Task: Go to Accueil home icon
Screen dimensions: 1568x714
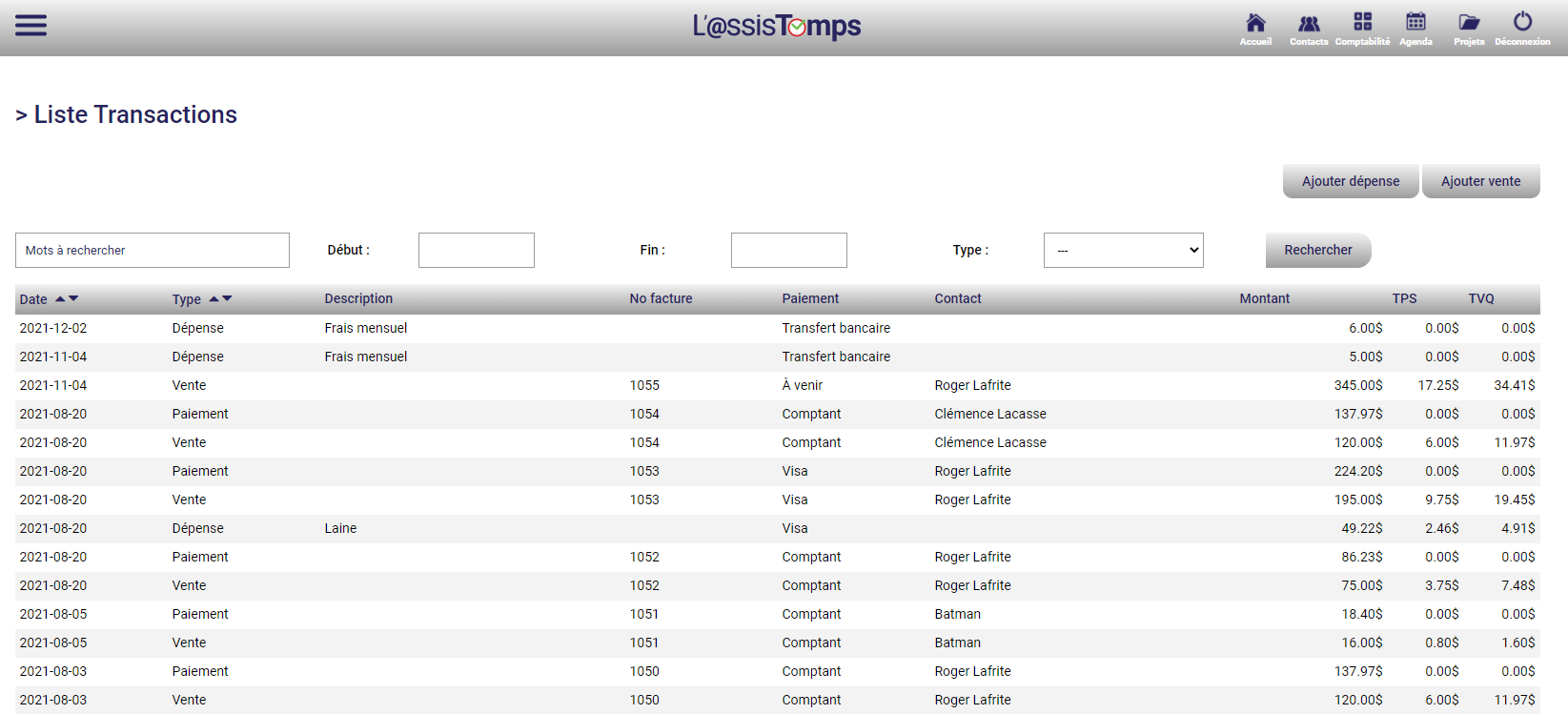Action: tap(1255, 23)
